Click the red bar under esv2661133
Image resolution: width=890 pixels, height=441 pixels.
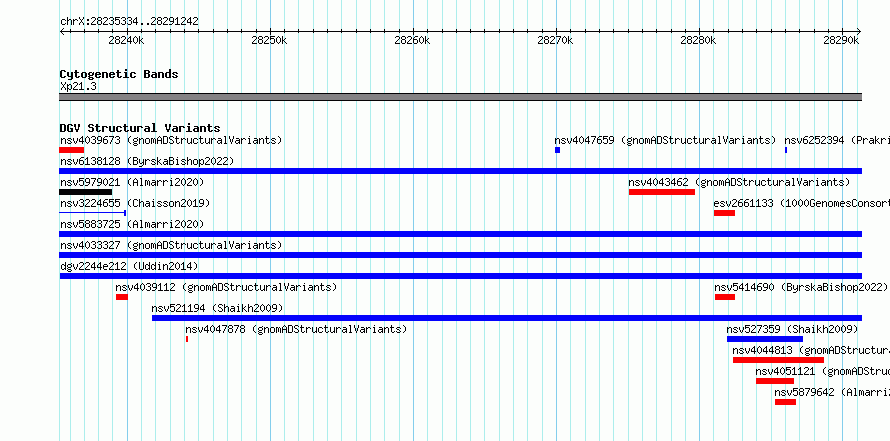click(x=724, y=213)
